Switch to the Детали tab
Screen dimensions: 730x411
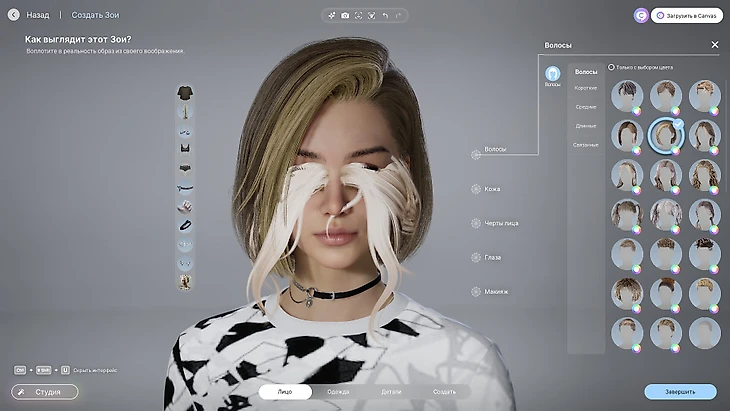click(x=391, y=392)
